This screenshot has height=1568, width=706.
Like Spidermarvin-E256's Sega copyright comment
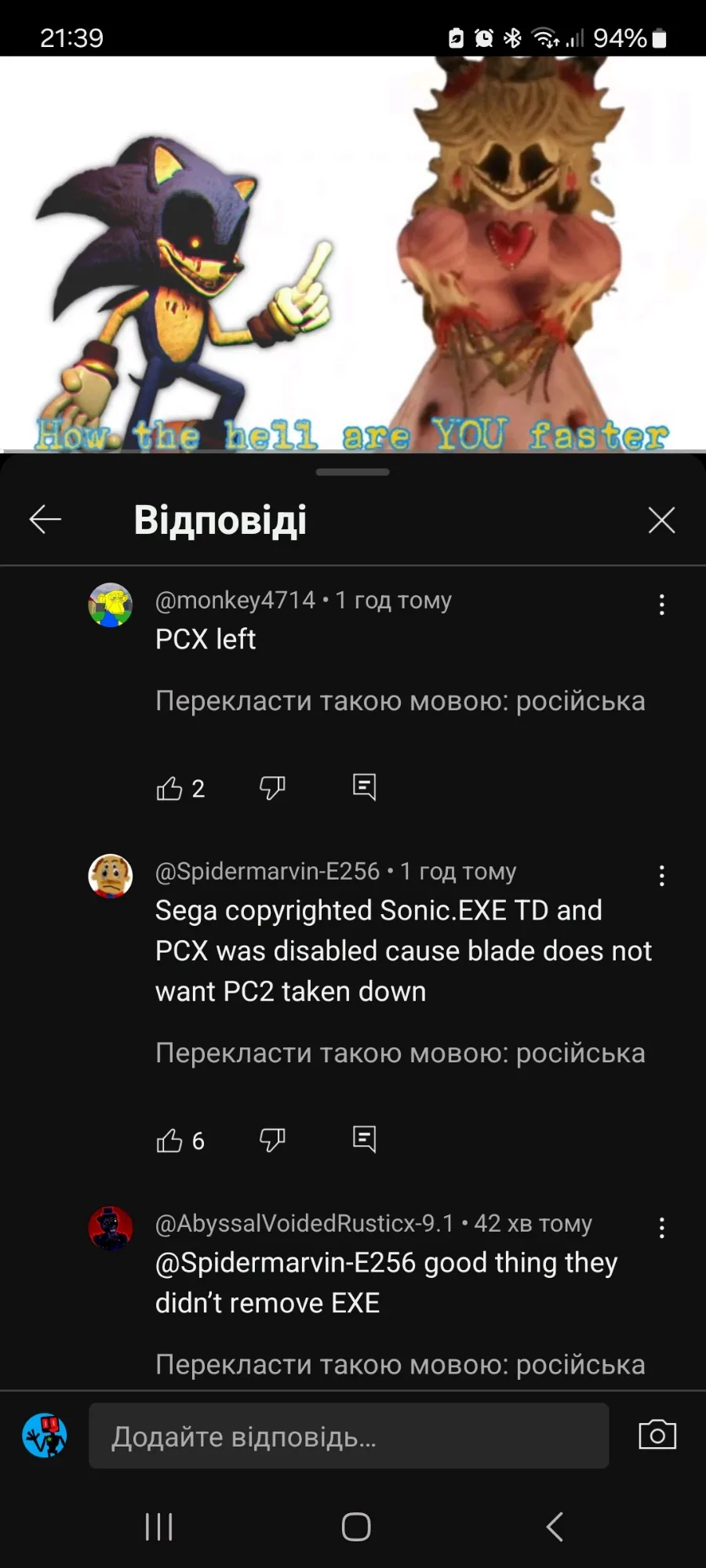point(169,1140)
